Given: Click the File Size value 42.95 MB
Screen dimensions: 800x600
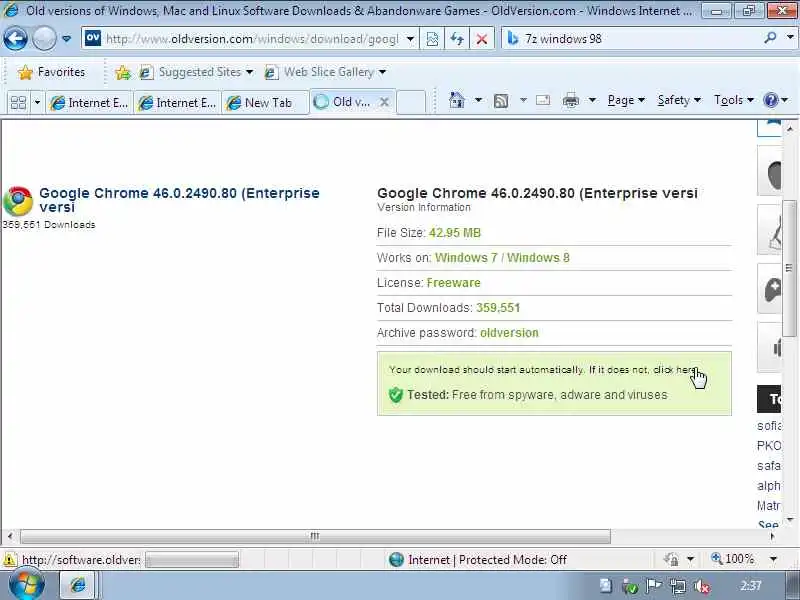Looking at the screenshot, I should [x=455, y=233].
